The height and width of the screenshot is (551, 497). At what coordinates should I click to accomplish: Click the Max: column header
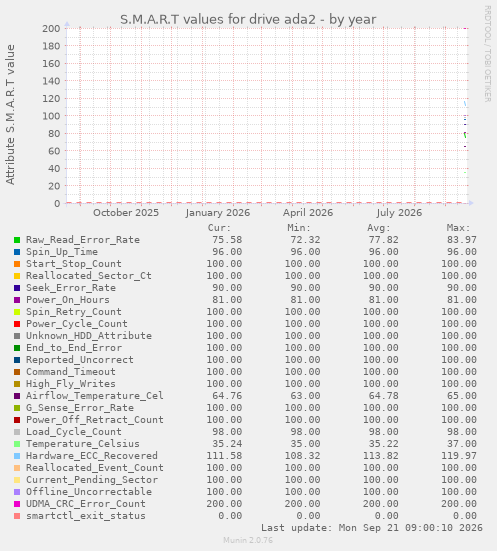458,228
